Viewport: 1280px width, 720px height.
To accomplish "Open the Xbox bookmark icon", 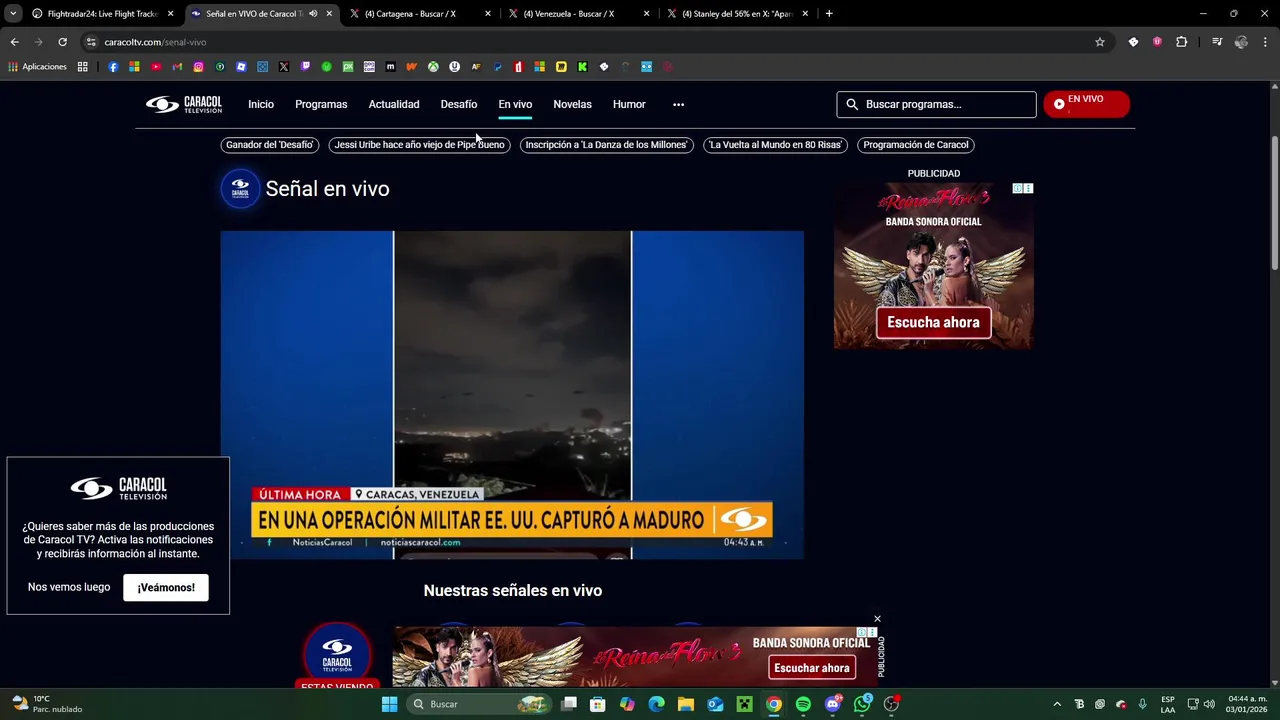I will pos(433,67).
